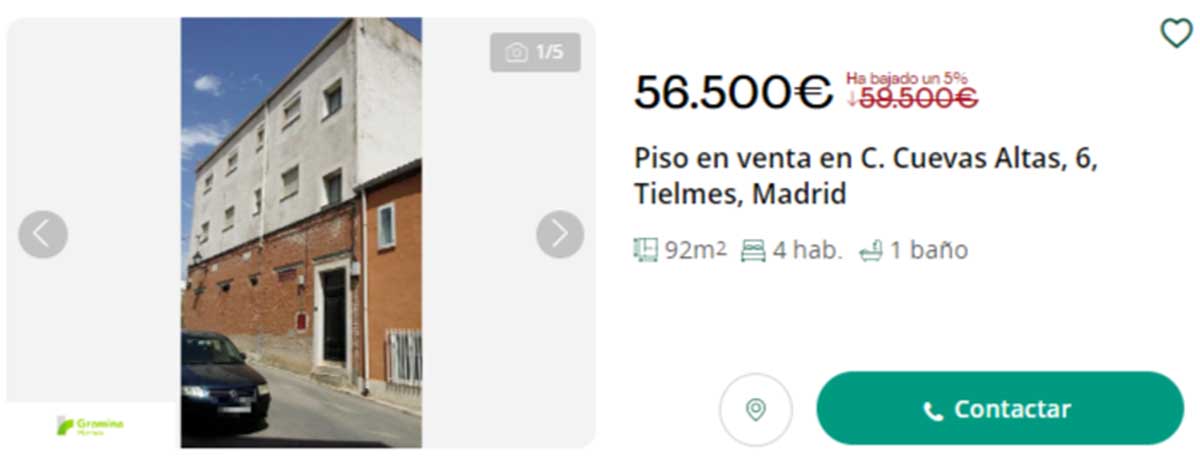1200x472 pixels.
Task: Click the crossed-out 59.500€ old price
Action: coord(919,98)
